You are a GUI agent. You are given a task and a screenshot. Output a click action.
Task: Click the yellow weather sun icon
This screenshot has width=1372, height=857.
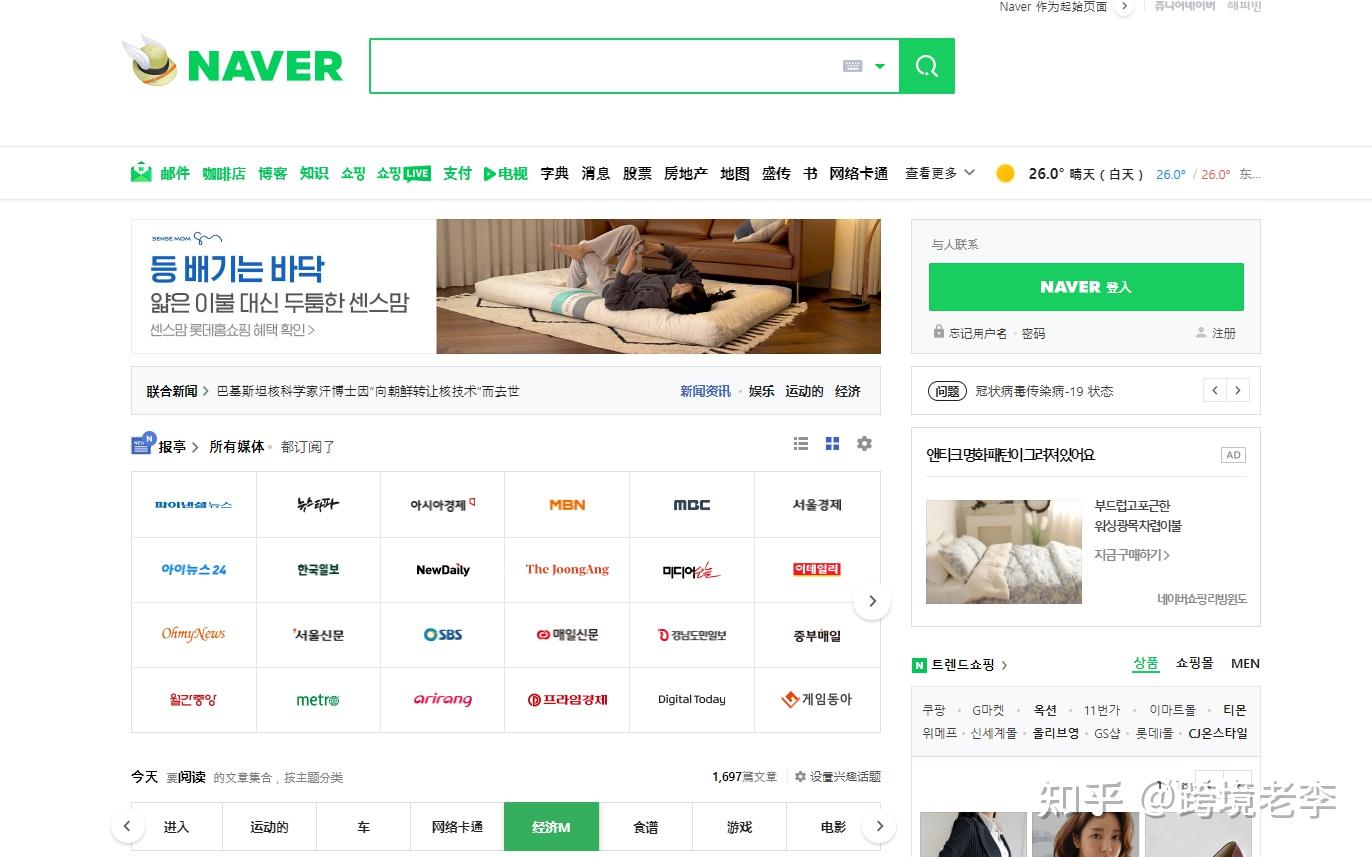1004,172
